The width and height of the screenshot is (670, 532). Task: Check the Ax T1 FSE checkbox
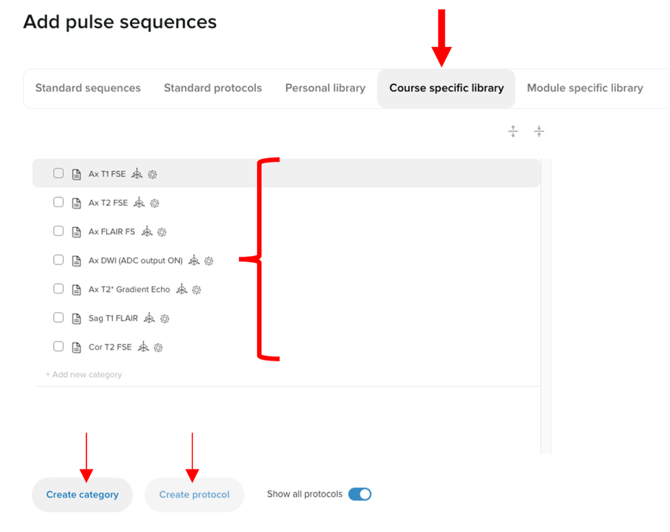click(x=58, y=173)
